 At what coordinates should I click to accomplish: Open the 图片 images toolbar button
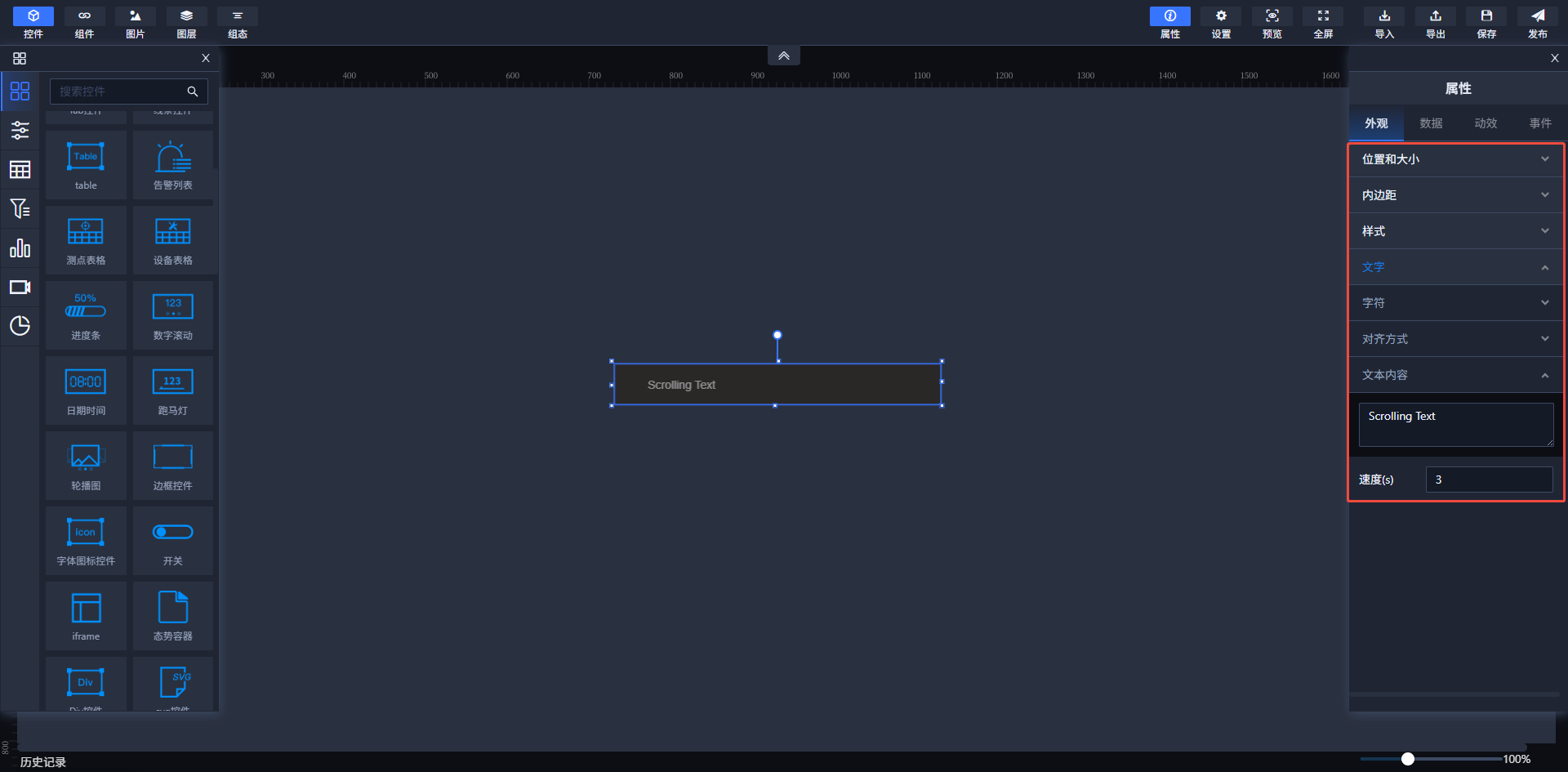(136, 23)
